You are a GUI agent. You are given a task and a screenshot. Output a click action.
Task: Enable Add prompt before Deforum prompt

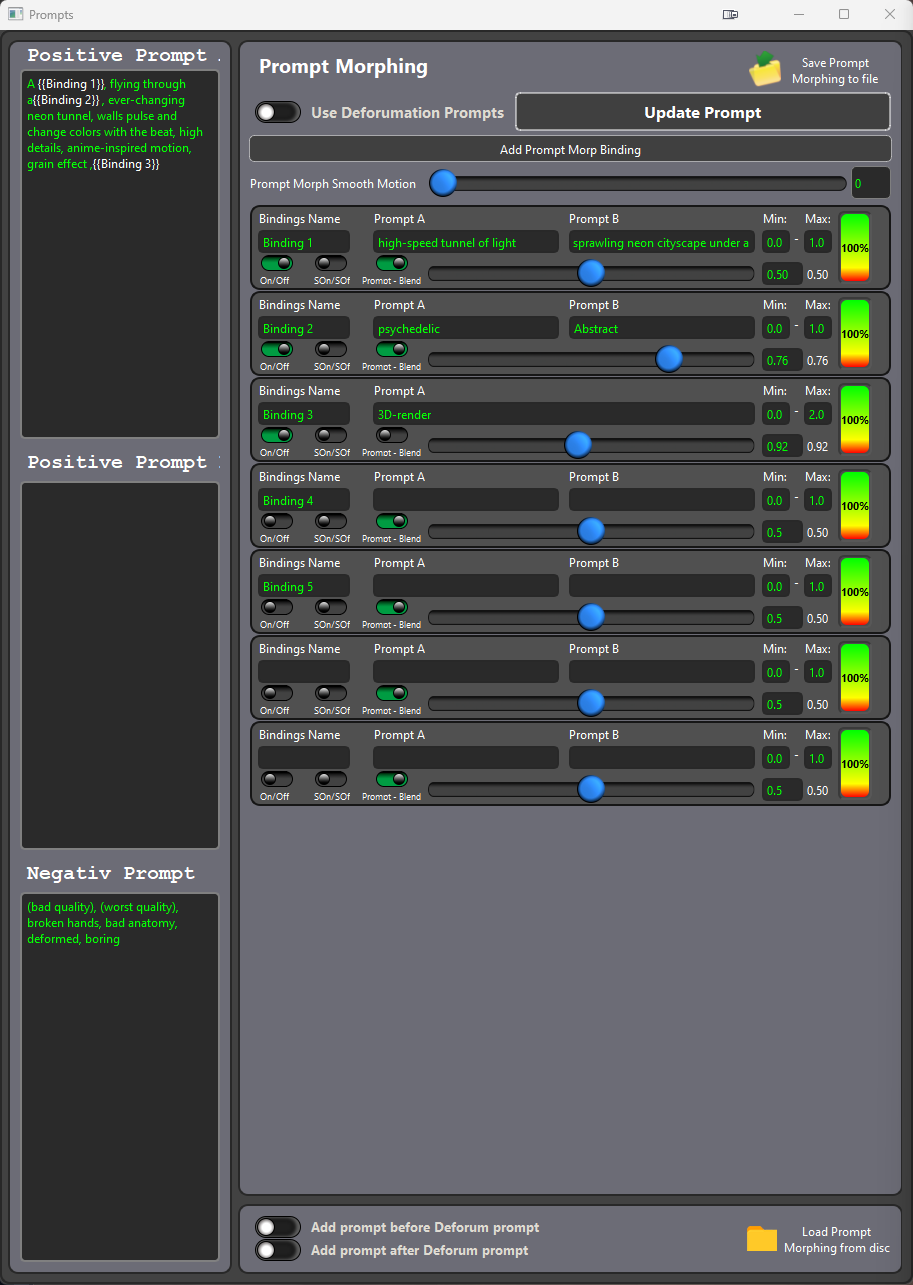[277, 1227]
